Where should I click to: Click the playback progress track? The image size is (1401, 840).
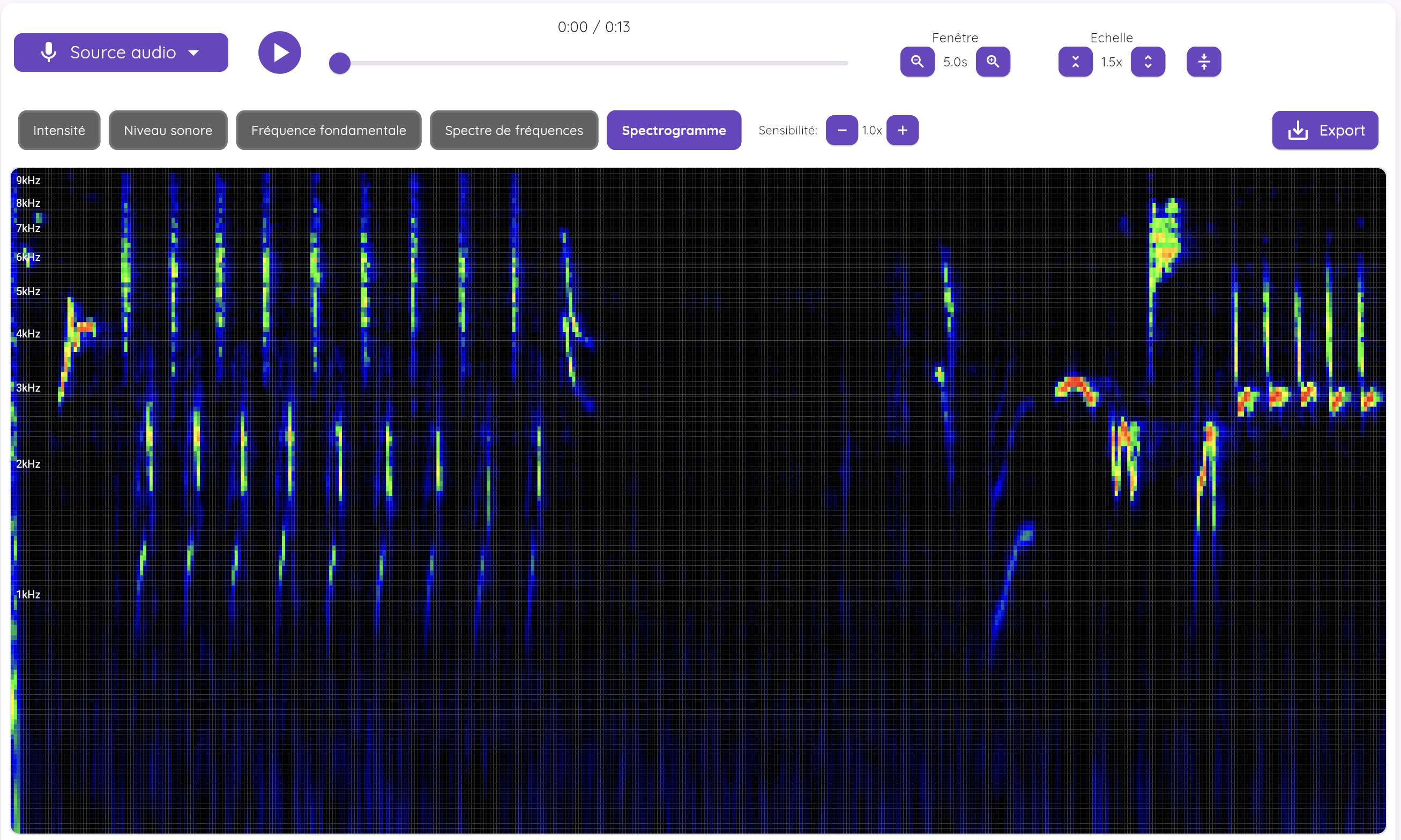[x=593, y=63]
